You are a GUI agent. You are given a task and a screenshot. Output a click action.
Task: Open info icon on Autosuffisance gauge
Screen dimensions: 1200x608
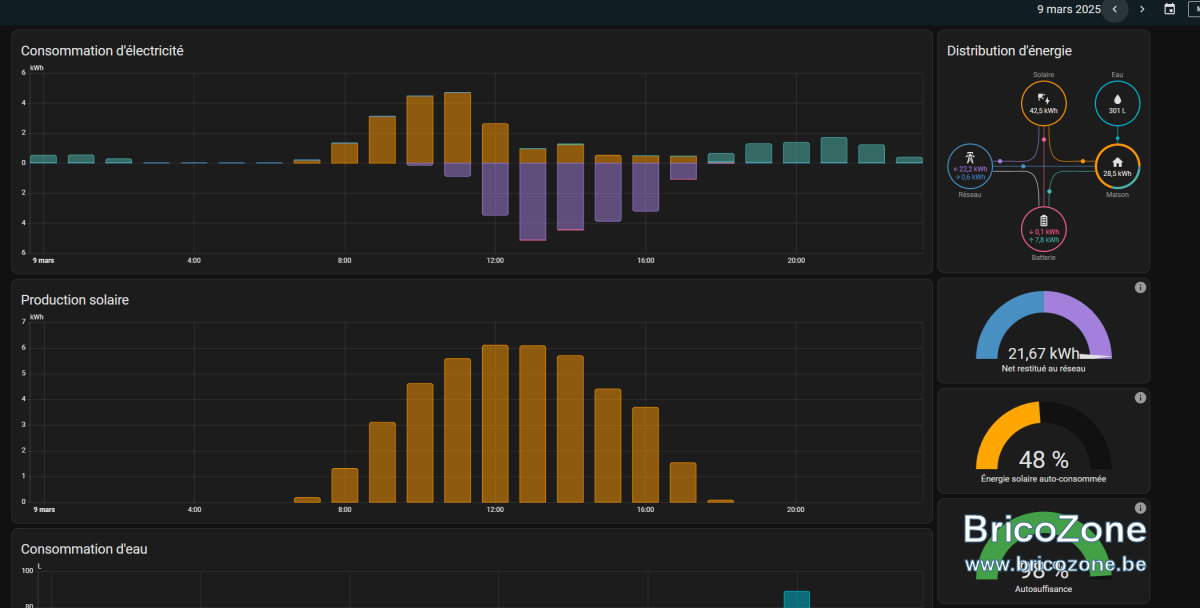(x=1140, y=508)
